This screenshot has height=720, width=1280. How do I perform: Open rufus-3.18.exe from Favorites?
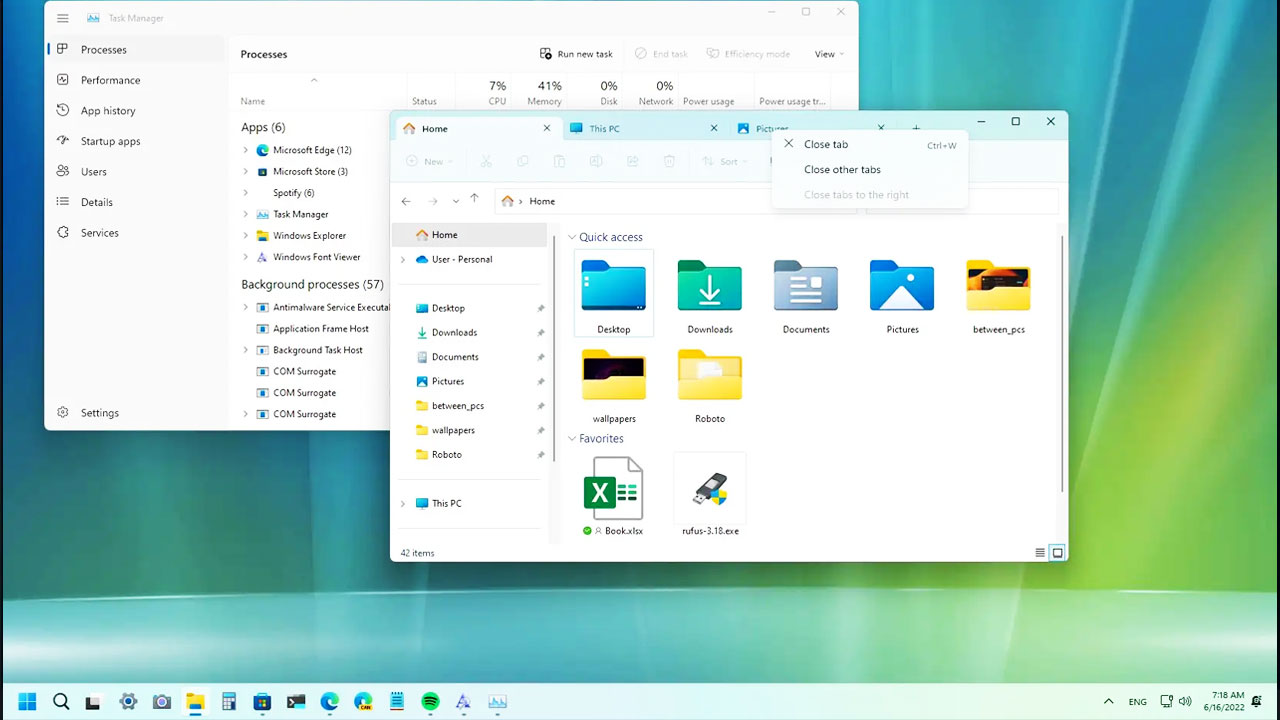point(709,495)
